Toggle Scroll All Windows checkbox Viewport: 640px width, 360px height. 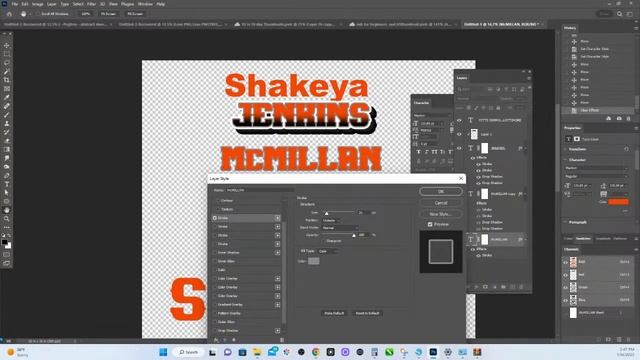point(38,14)
